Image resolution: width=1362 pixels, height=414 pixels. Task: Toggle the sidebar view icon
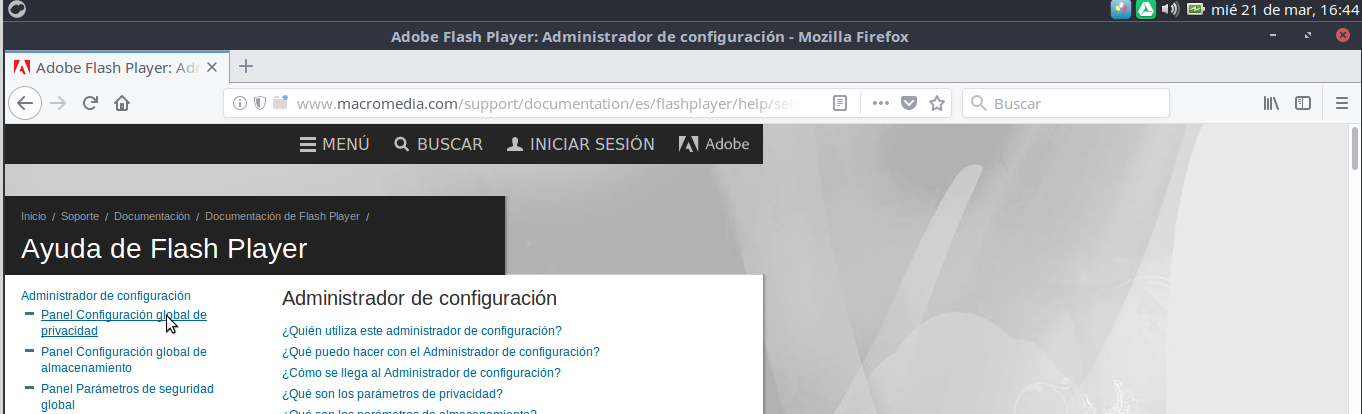1303,103
